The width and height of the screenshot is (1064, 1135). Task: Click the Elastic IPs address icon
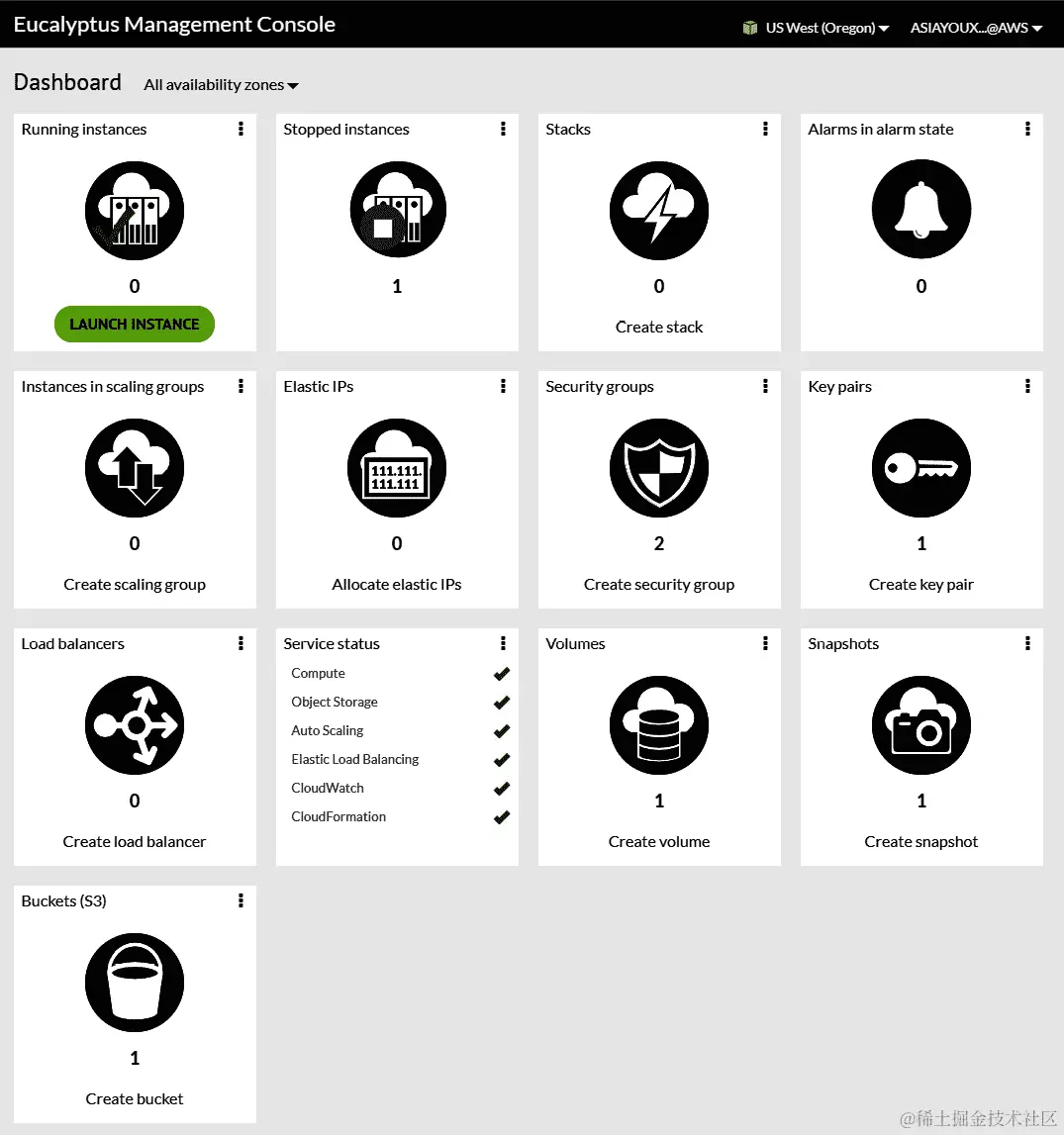[x=397, y=468]
